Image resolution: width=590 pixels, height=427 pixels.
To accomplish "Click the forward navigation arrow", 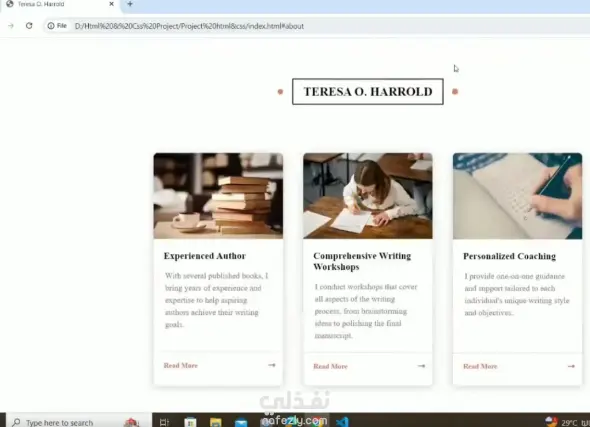I will point(11,26).
